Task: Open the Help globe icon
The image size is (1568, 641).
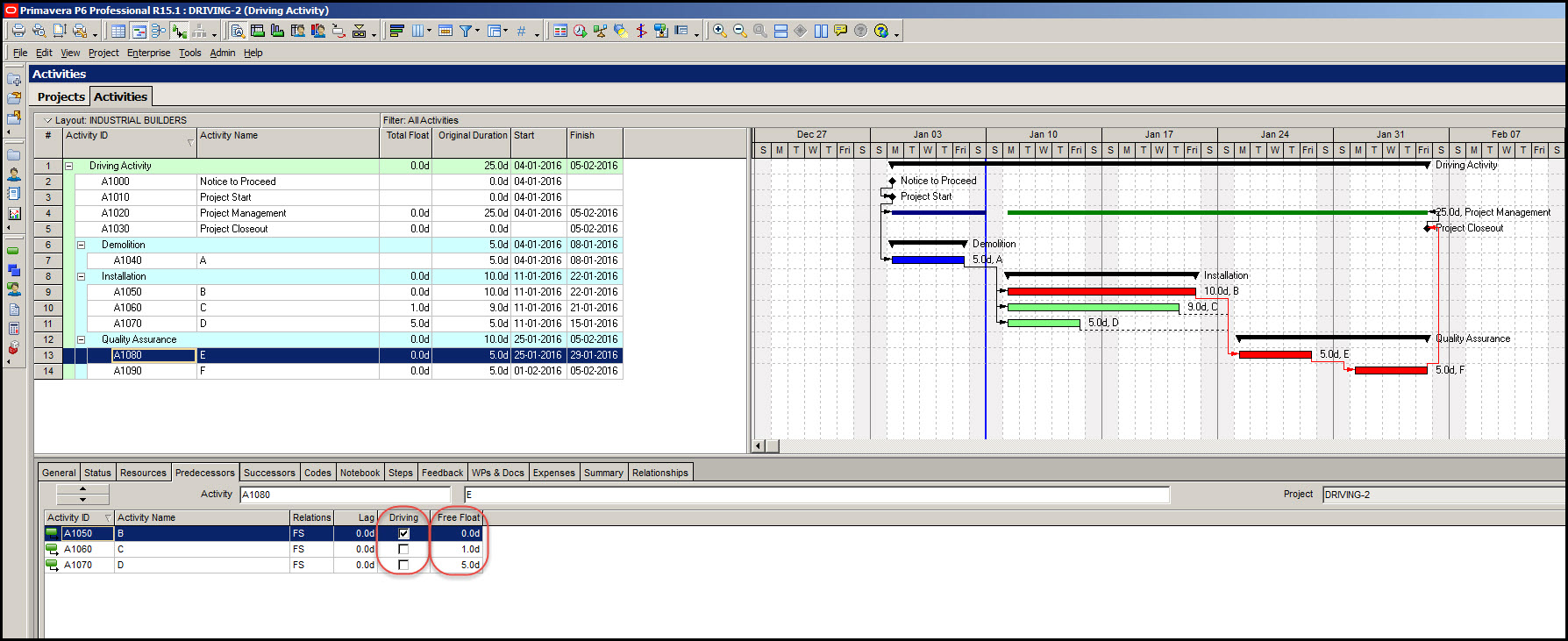Action: tap(881, 31)
